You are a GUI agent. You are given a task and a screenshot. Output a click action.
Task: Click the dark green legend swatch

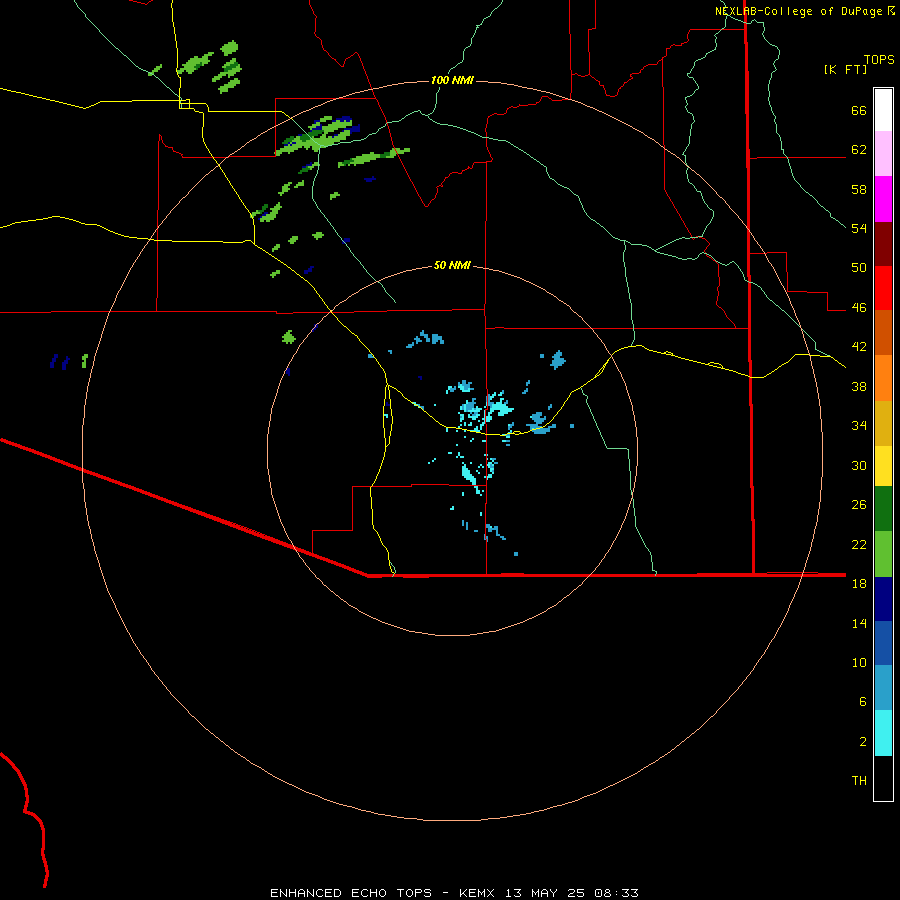pos(883,509)
